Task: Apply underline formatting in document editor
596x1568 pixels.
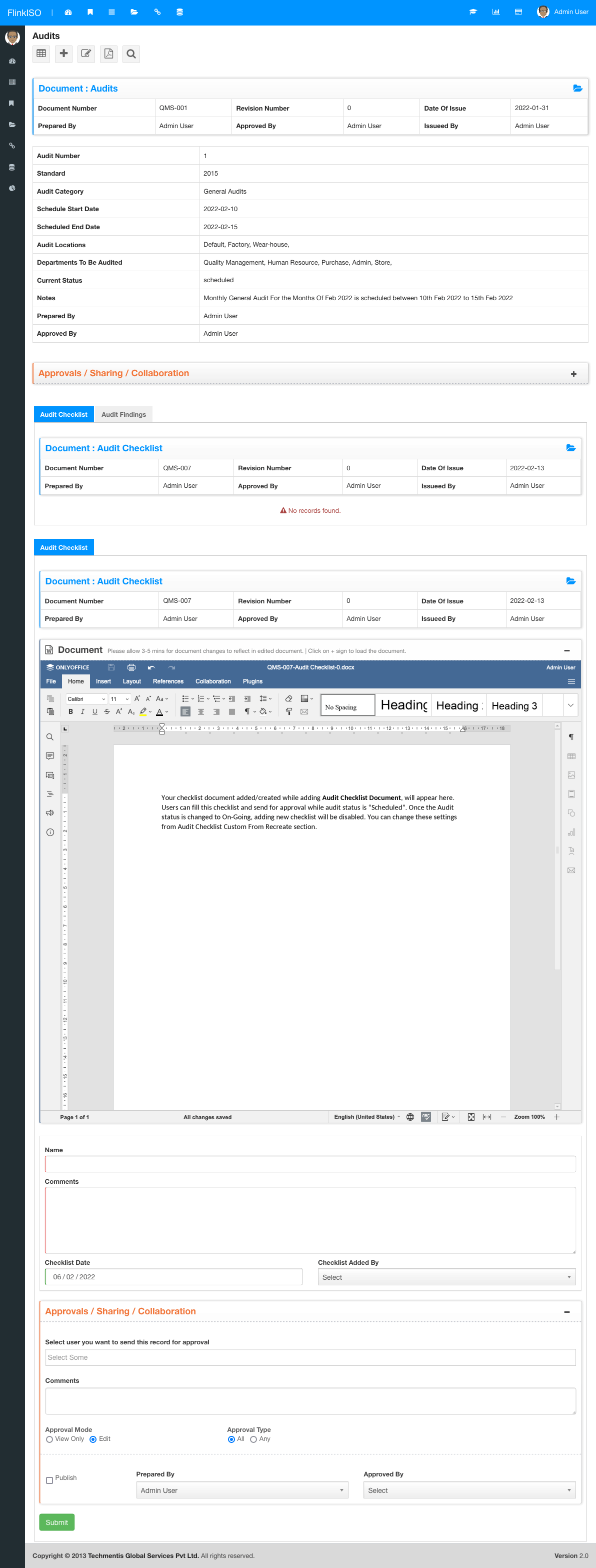Action: tap(95, 711)
